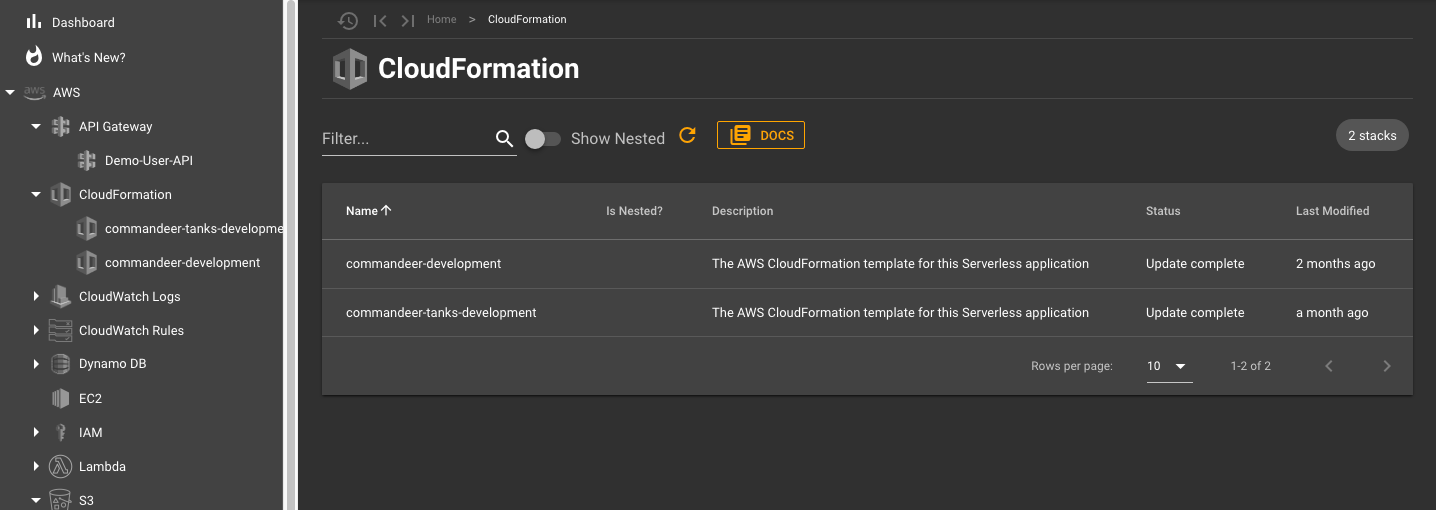
Task: Click the IAM key icon
Action: (x=61, y=432)
